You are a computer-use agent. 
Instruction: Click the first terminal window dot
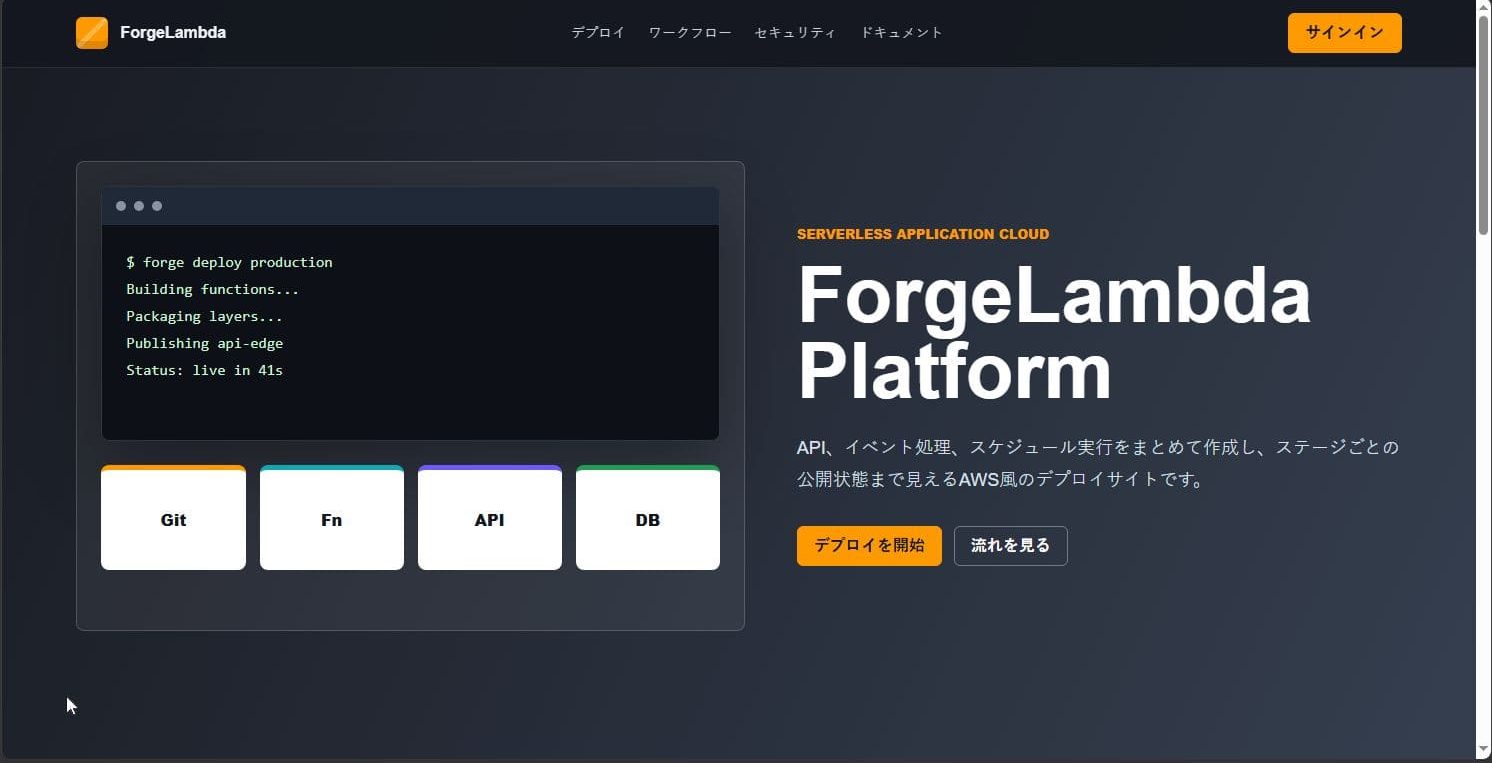[121, 206]
